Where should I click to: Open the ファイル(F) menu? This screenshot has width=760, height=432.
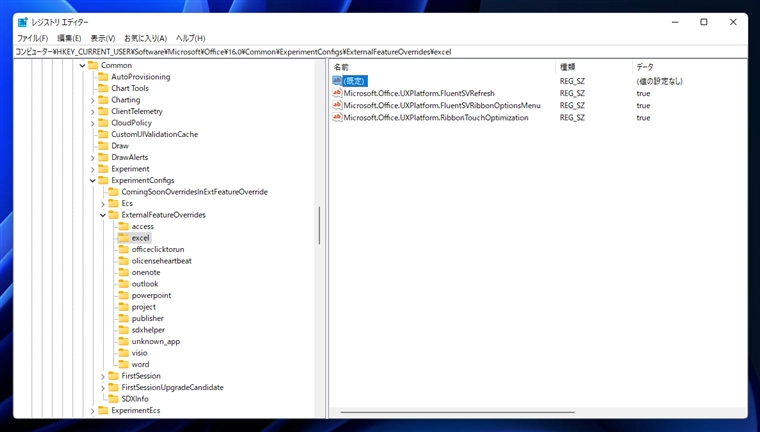(x=32, y=38)
